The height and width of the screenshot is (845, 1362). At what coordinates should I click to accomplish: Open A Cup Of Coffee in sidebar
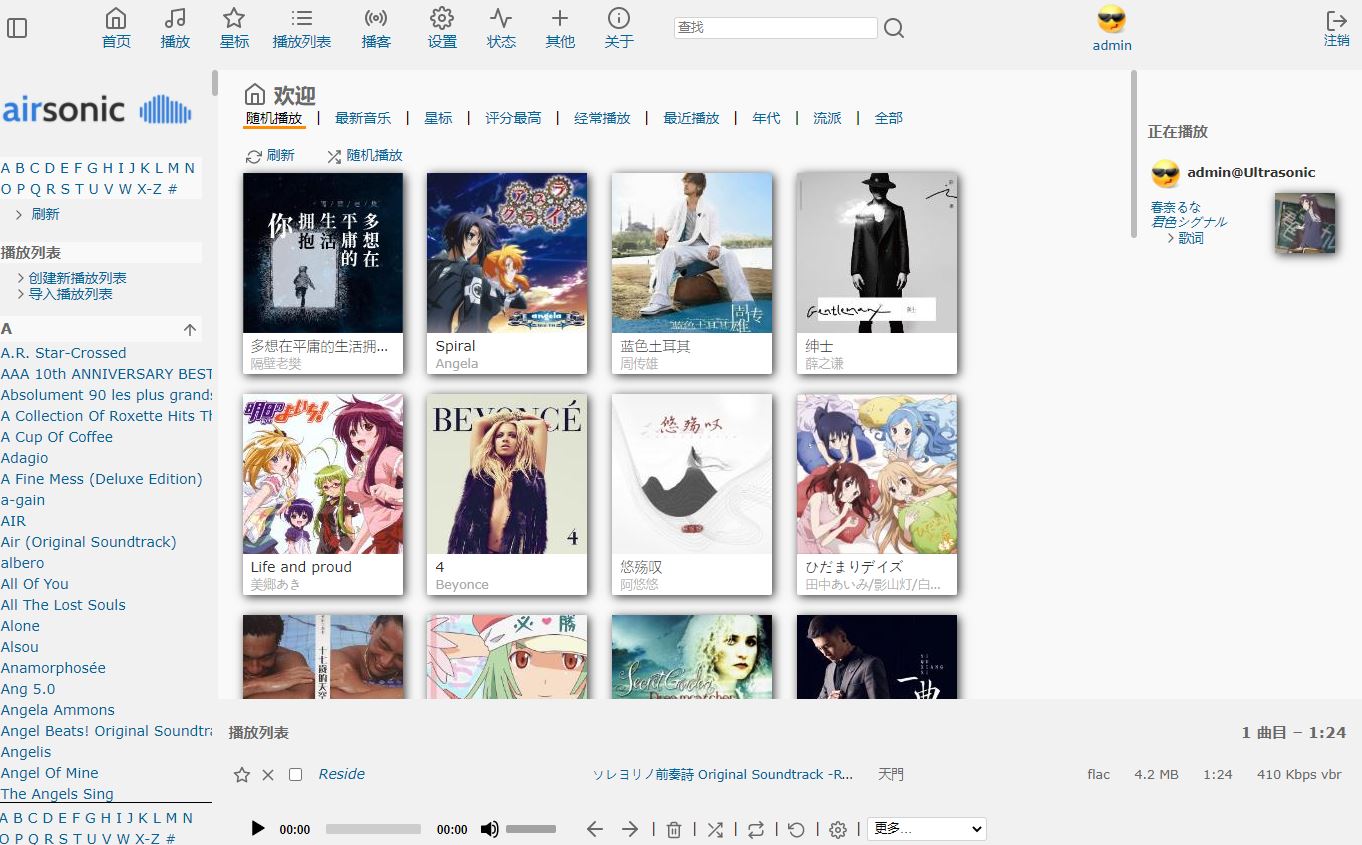[57, 437]
